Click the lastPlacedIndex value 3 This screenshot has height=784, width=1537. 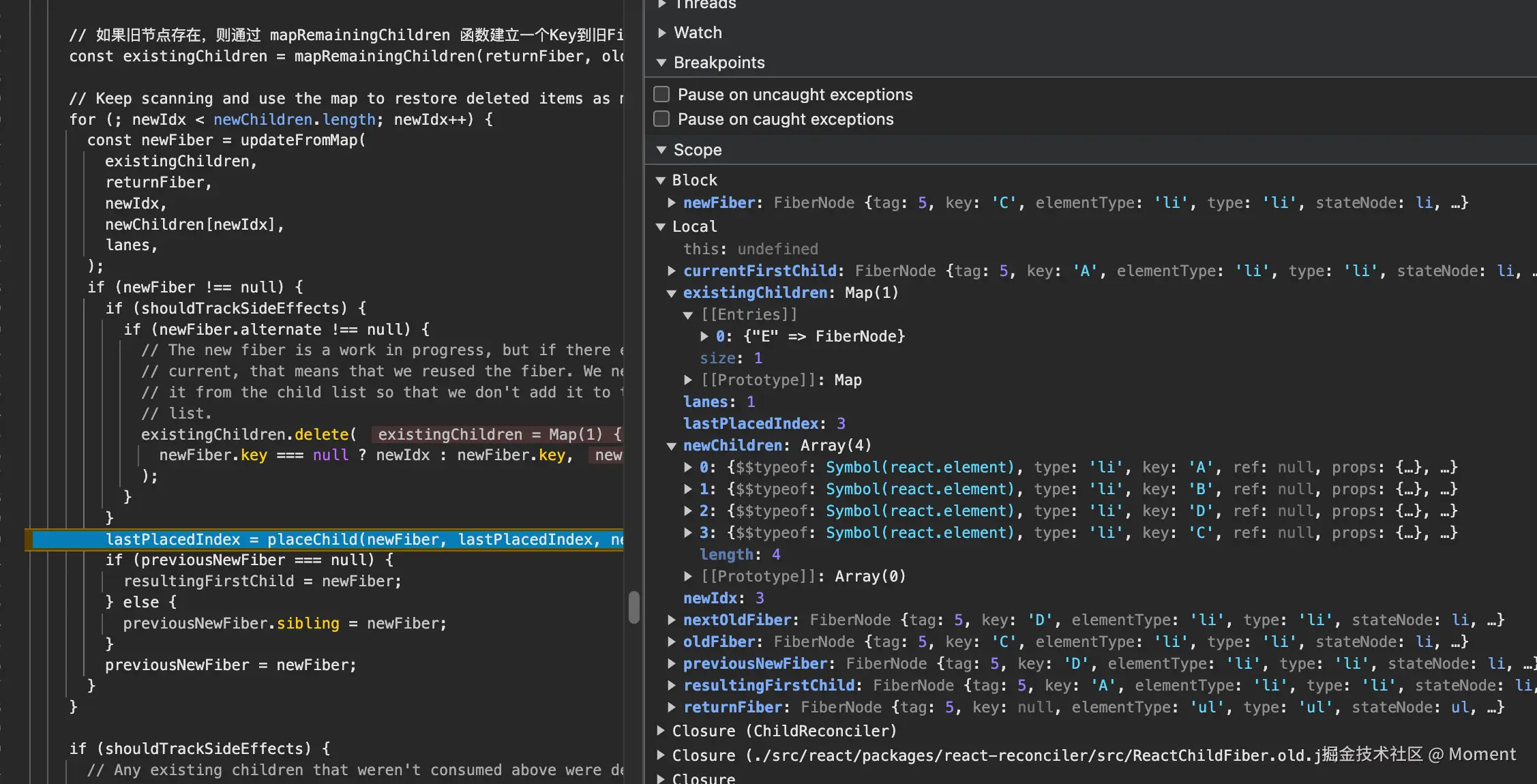point(841,423)
